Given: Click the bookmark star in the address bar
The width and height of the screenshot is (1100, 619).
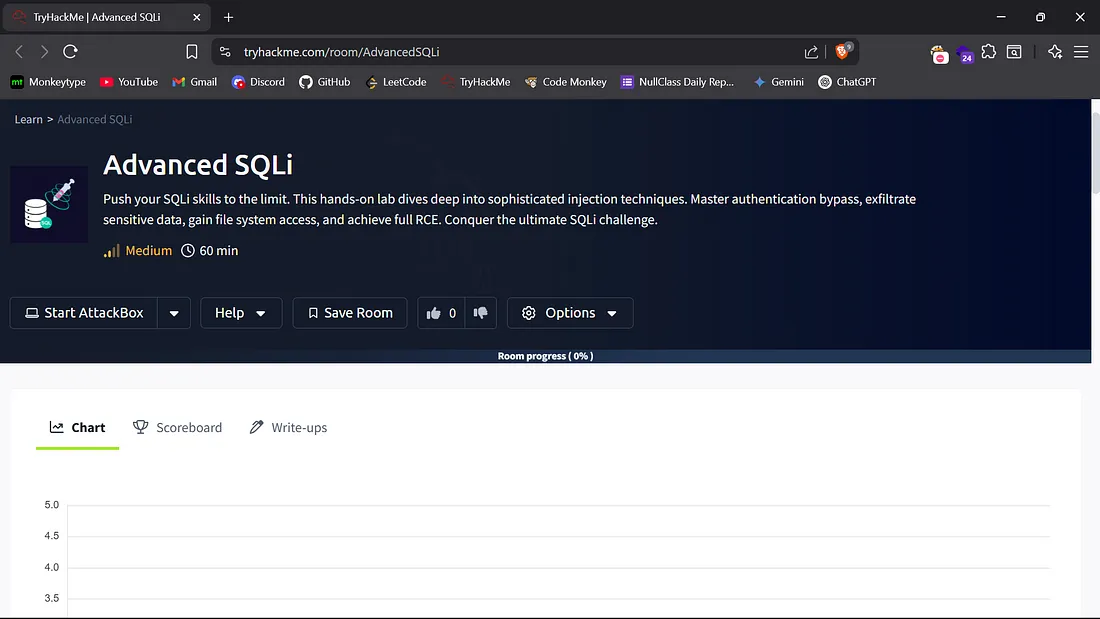Looking at the screenshot, I should pos(190,51).
